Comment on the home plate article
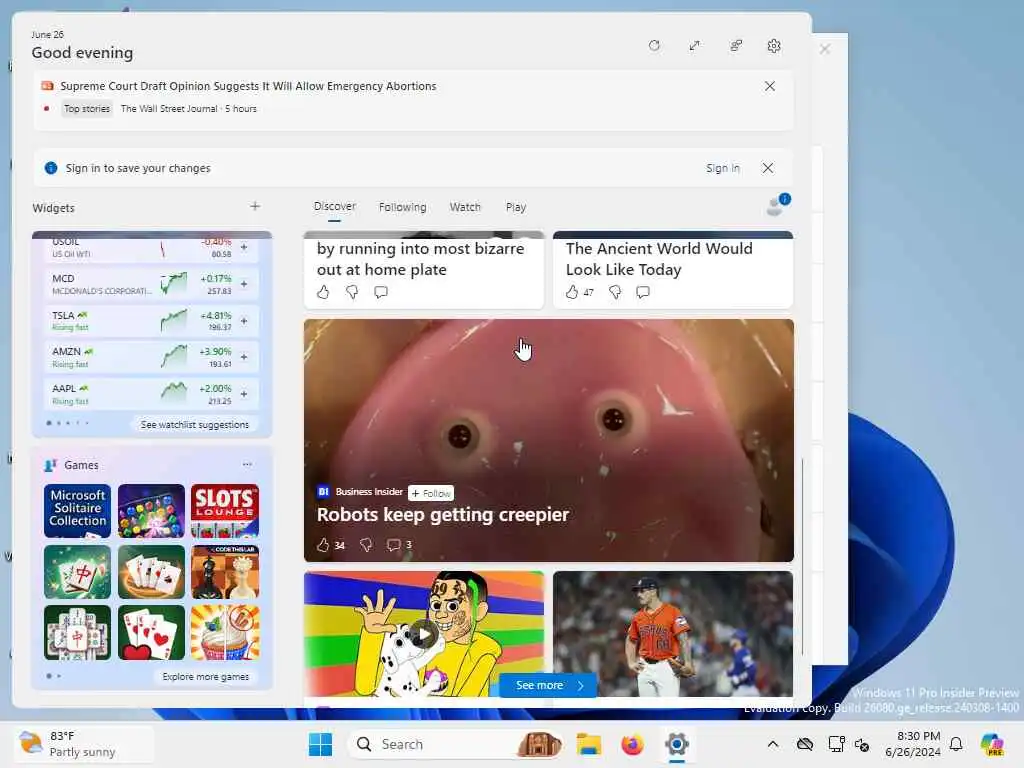 381,292
